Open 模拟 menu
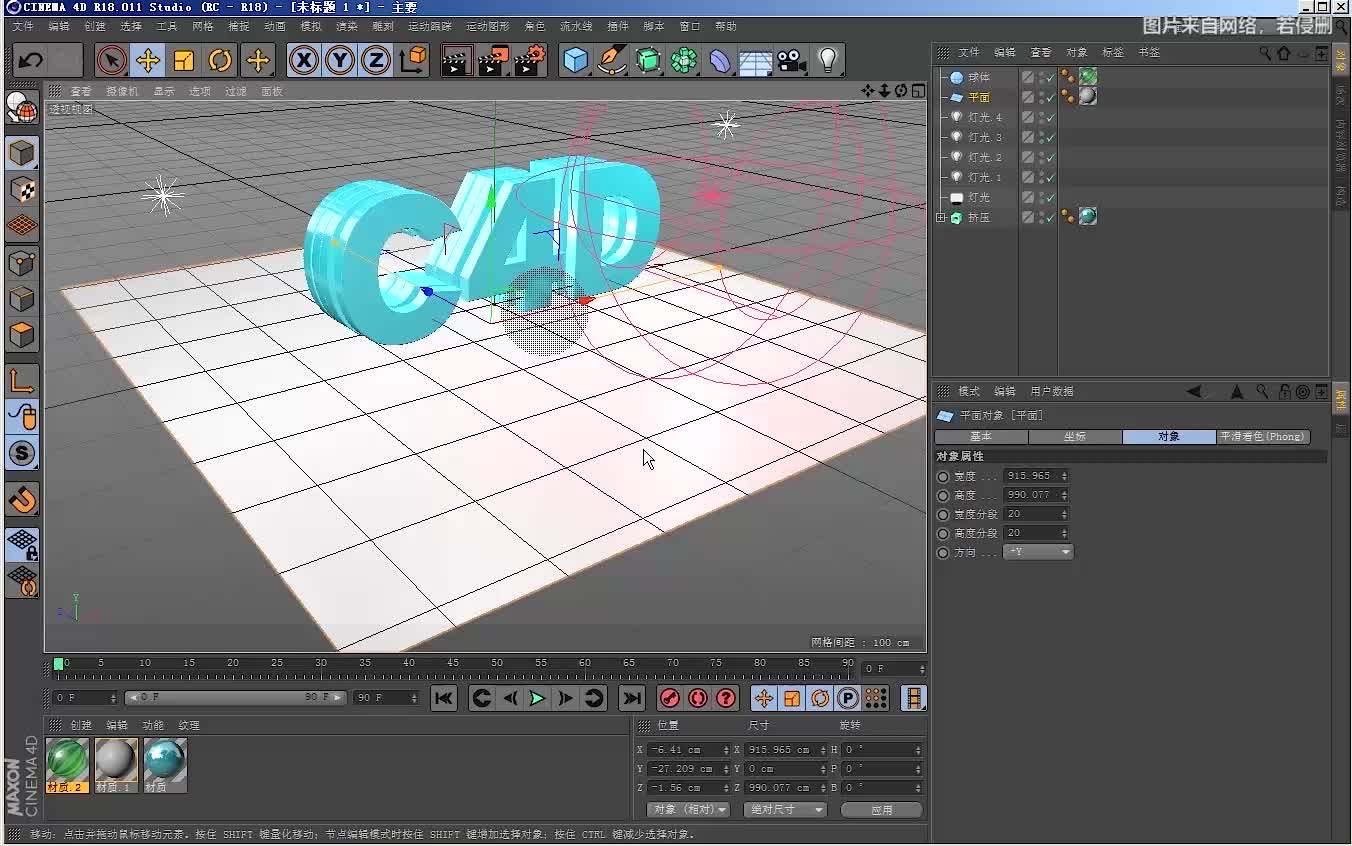The width and height of the screenshot is (1352, 846). [x=311, y=27]
